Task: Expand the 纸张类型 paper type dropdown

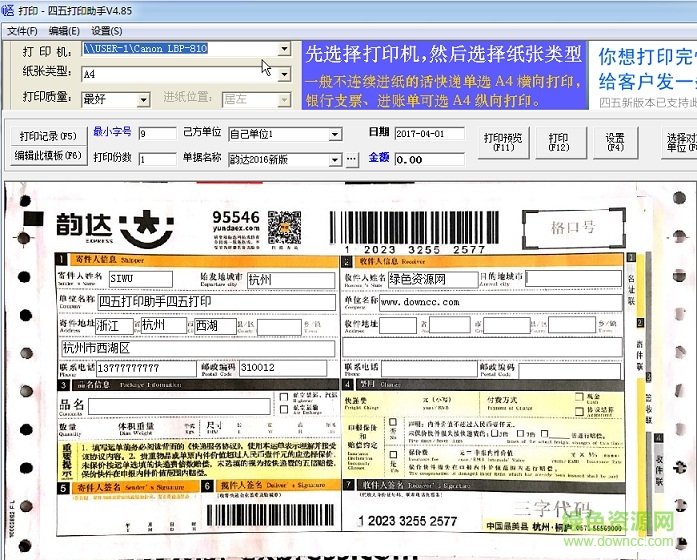Action: click(284, 74)
